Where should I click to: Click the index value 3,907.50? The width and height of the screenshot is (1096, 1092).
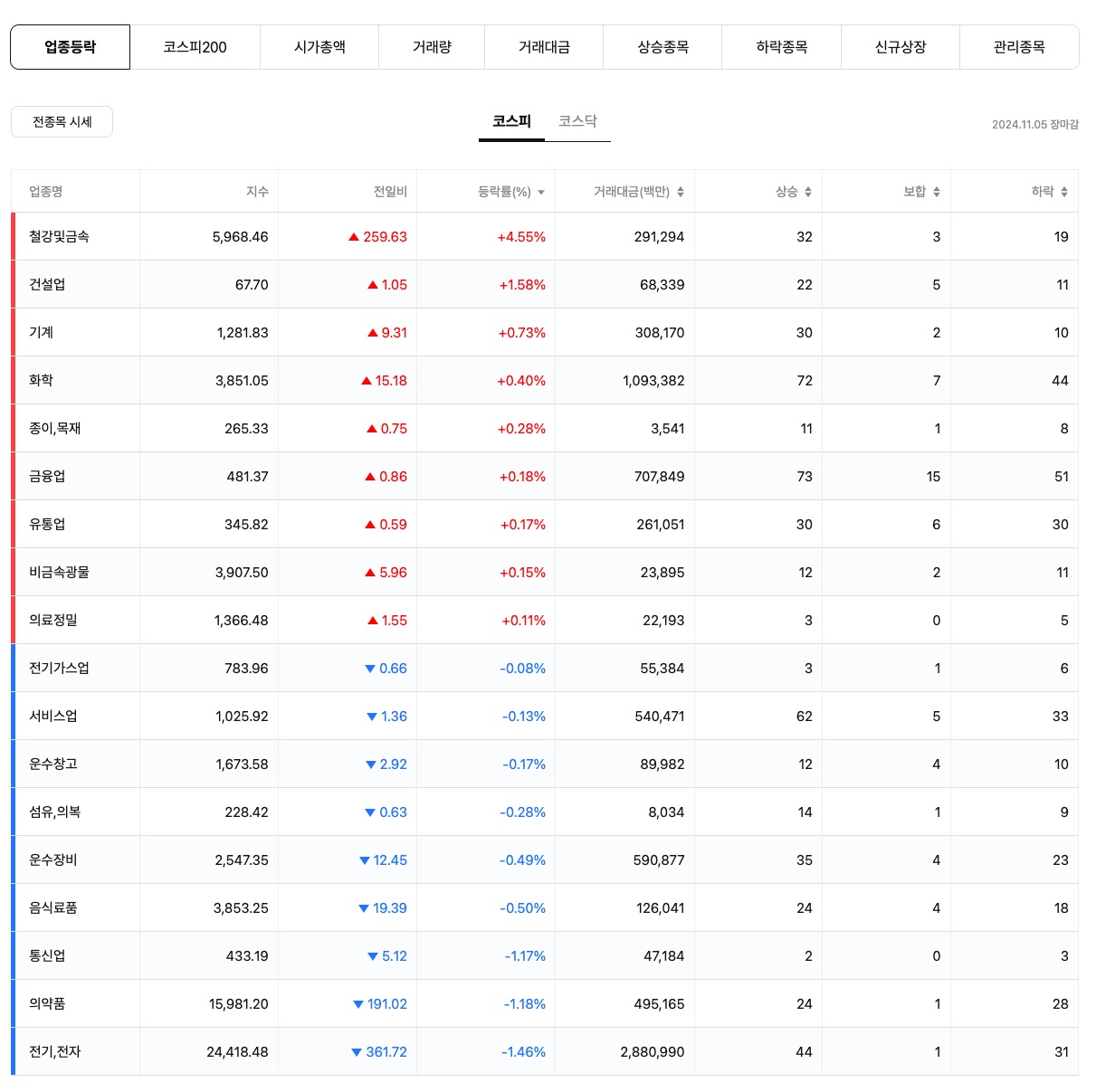click(242, 573)
